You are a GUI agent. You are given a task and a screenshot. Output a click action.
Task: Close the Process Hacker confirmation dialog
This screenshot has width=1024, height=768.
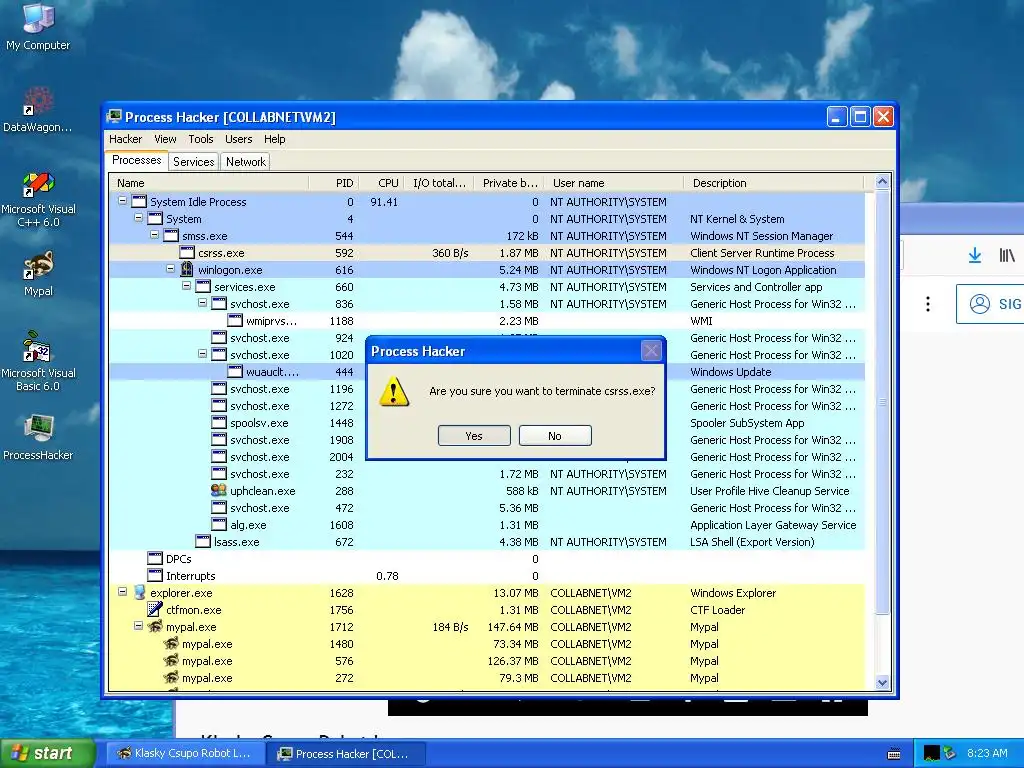pos(651,351)
